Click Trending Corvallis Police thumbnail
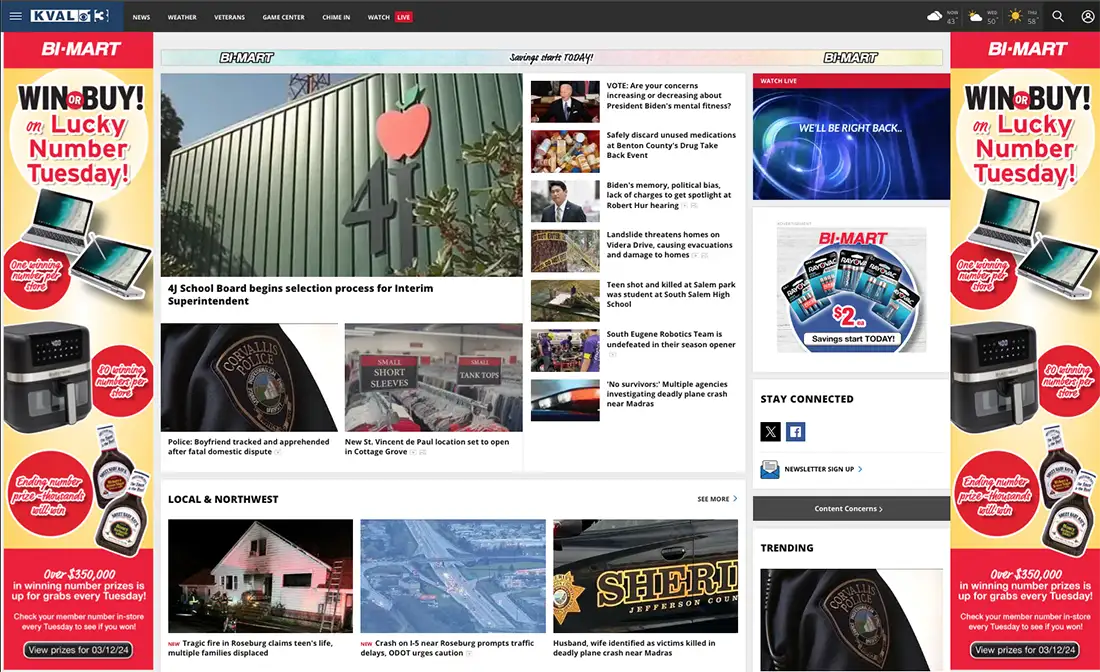Viewport: 1100px width, 672px height. point(851,620)
